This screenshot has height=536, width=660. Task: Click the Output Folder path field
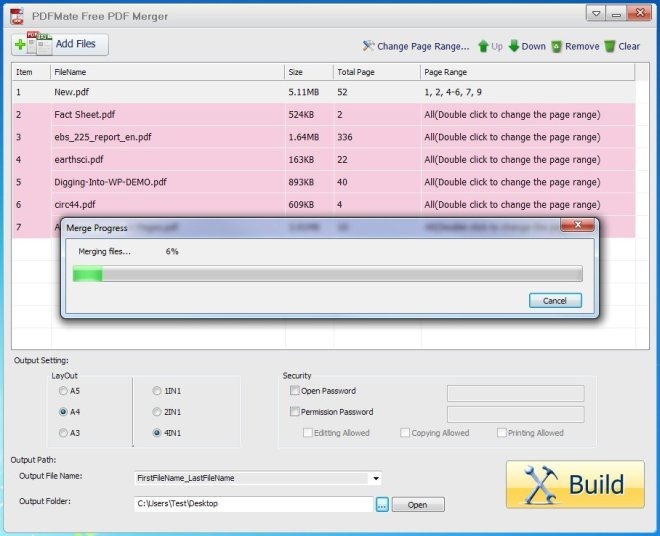coord(254,504)
